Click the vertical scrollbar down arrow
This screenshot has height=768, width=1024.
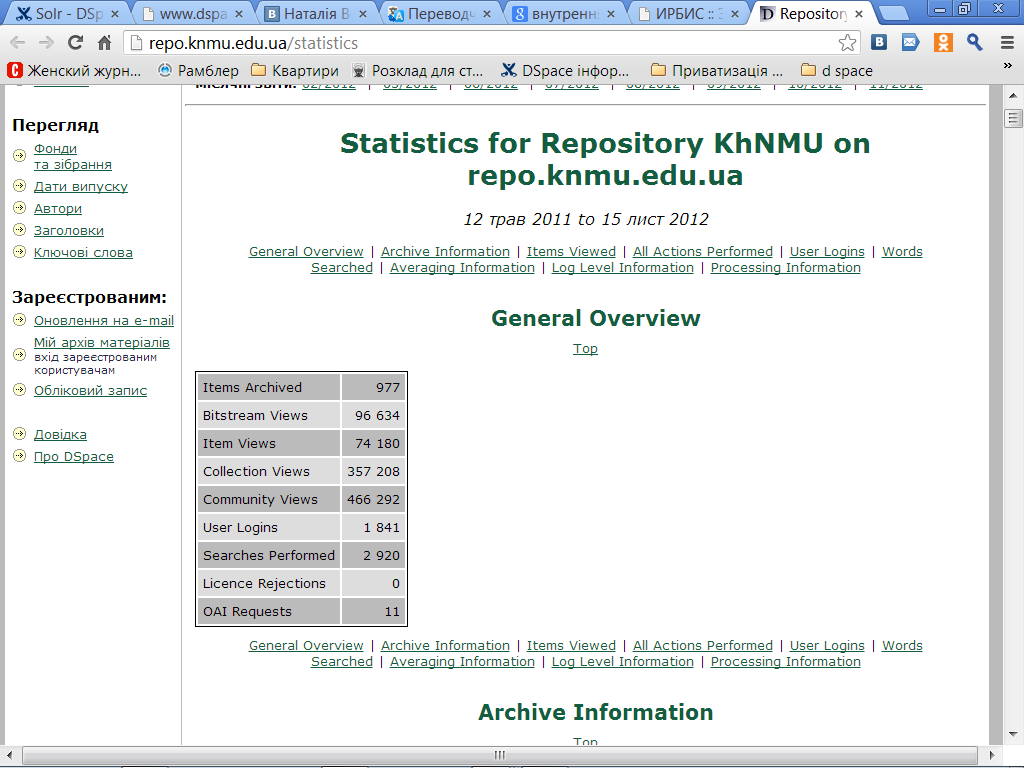pos(1013,734)
